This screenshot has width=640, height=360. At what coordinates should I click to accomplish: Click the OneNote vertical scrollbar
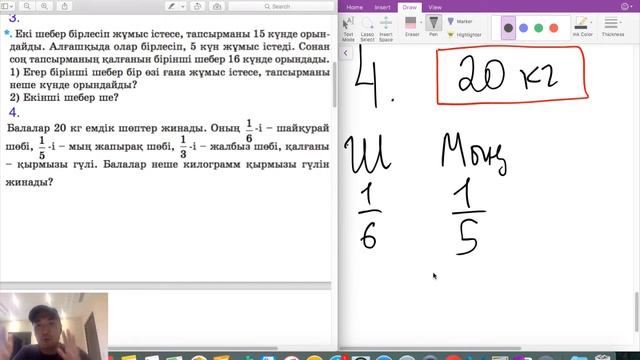[x=637, y=312]
